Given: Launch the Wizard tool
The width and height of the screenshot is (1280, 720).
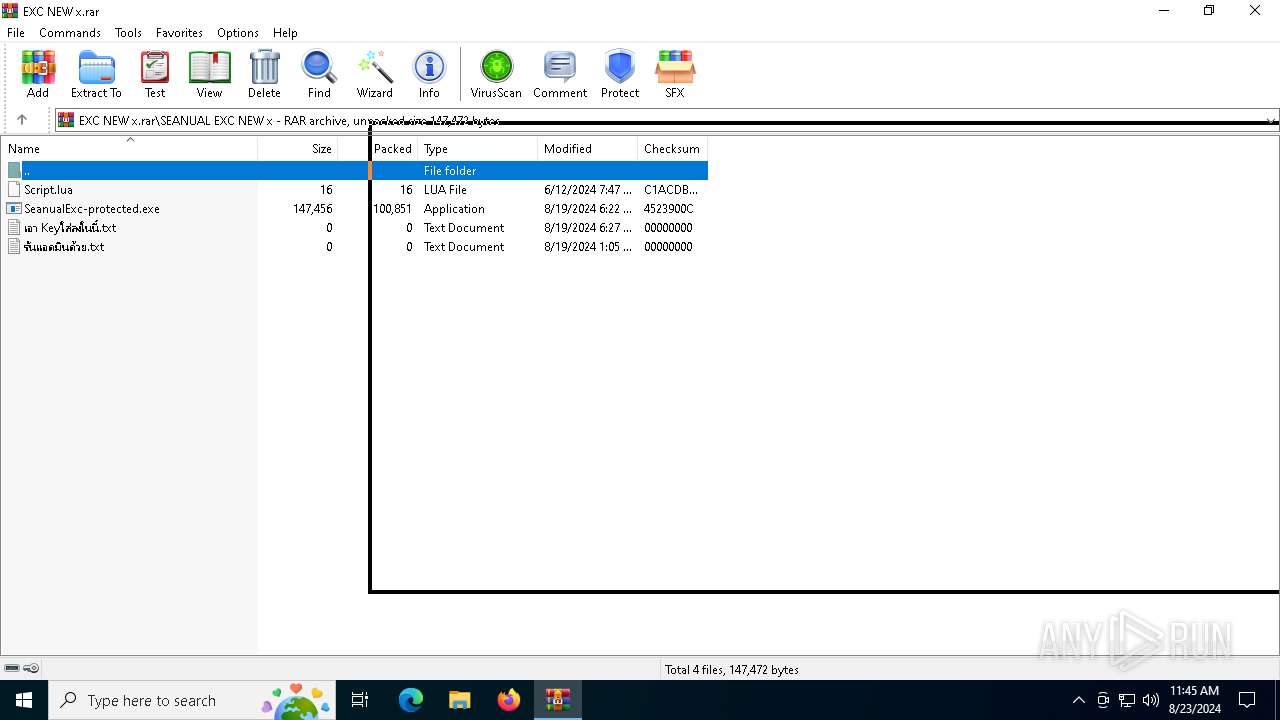Looking at the screenshot, I should point(375,75).
